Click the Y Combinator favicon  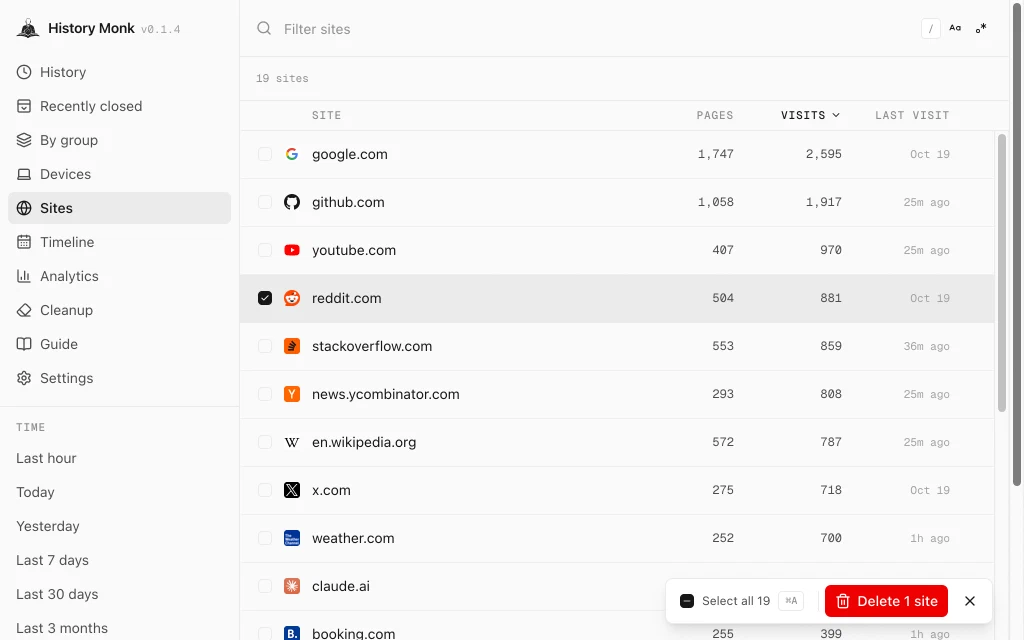pyautogui.click(x=292, y=394)
